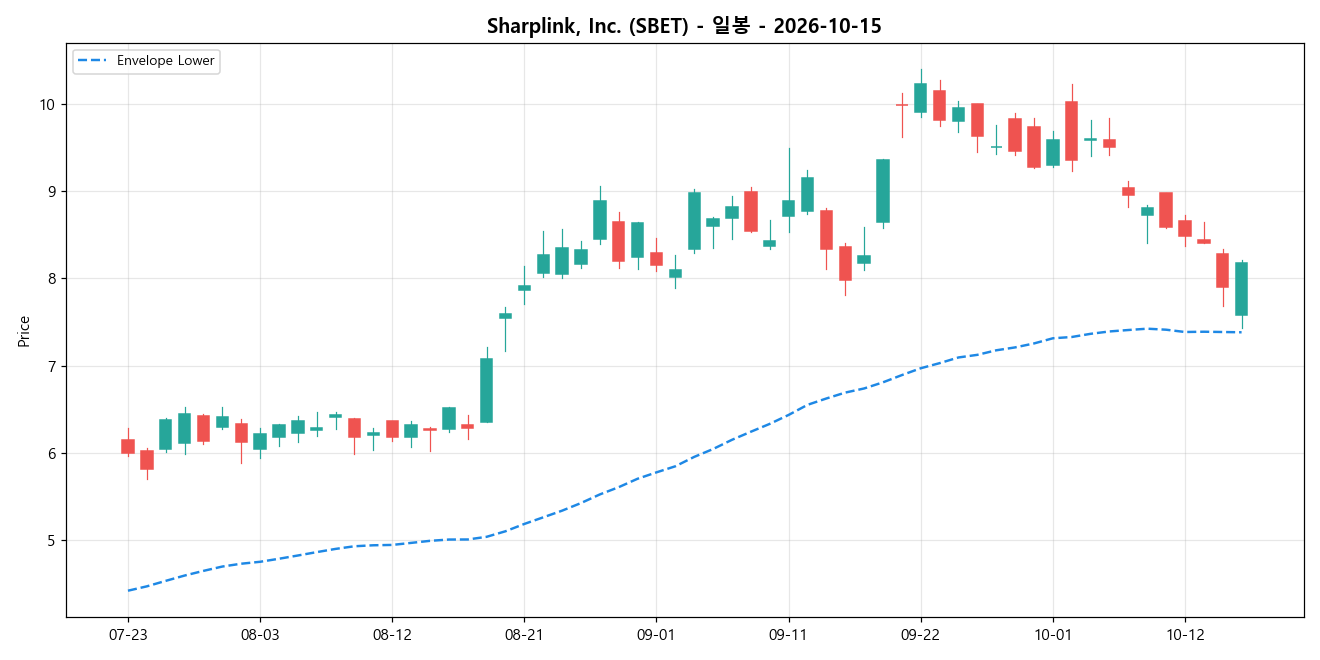Image resolution: width=1320 pixels, height=660 pixels.
Task: Click the Envelope Lower legend label
Action: tap(166, 61)
